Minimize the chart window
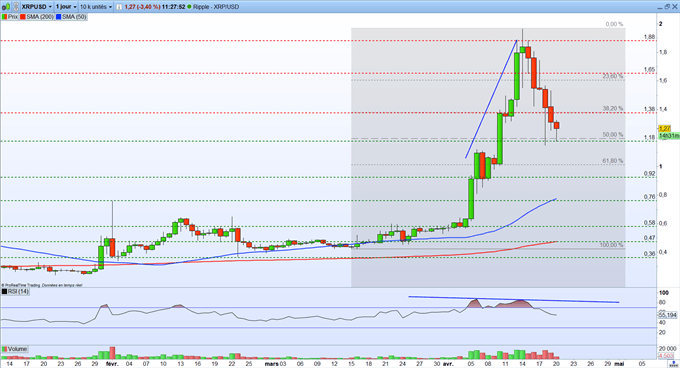680x368 pixels. pyautogui.click(x=659, y=7)
